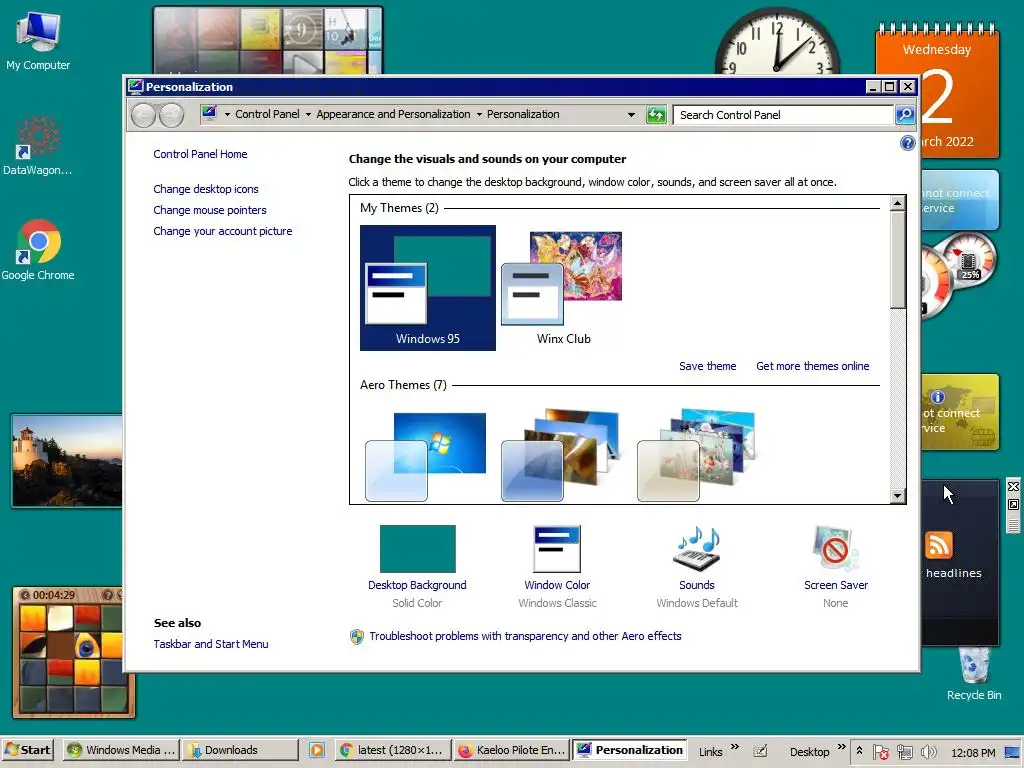
Task: Switch to Downloads taskbar button
Action: [240, 750]
